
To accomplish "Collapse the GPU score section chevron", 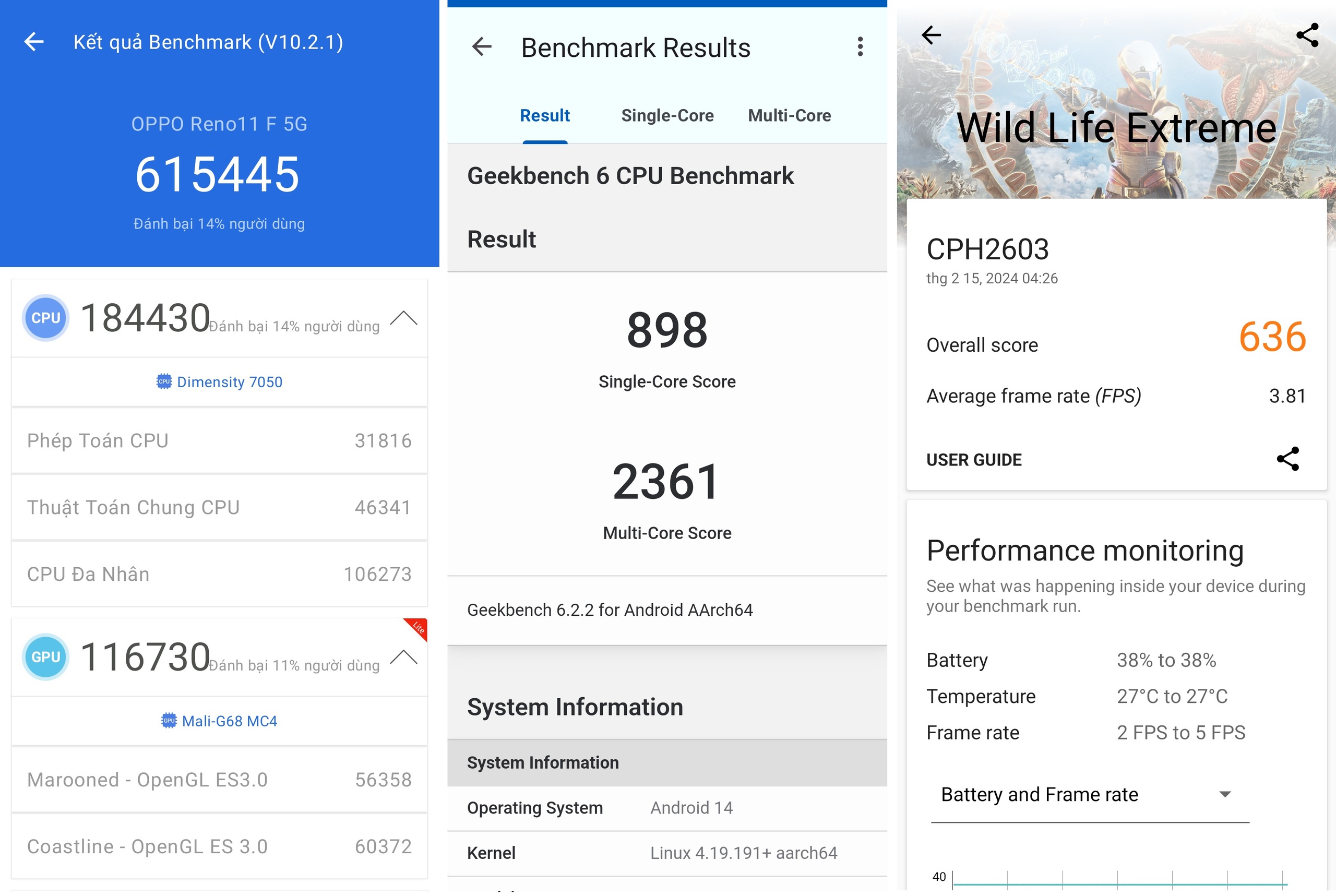I will click(403, 658).
